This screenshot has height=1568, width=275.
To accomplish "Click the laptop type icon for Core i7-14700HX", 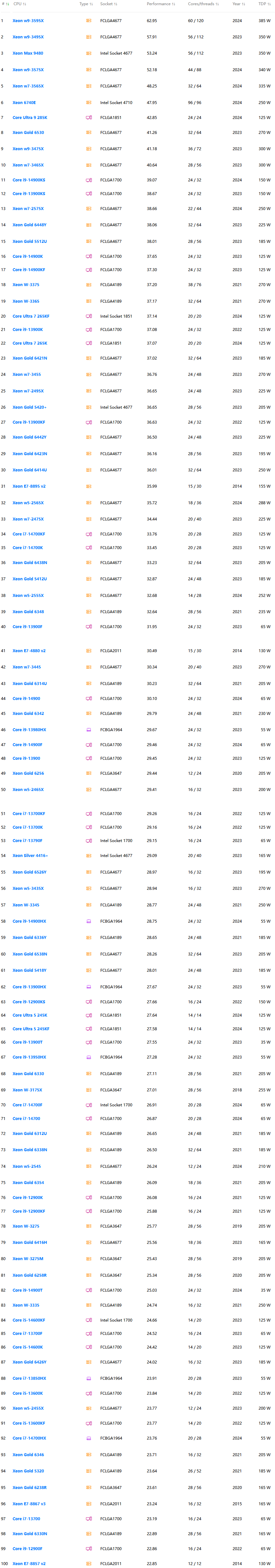I will tap(89, 1438).
